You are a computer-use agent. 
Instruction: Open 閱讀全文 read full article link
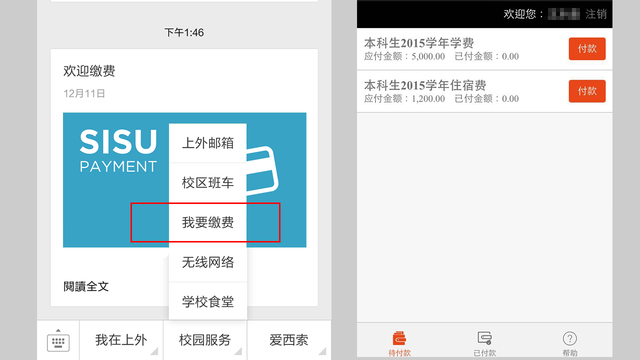(86, 286)
